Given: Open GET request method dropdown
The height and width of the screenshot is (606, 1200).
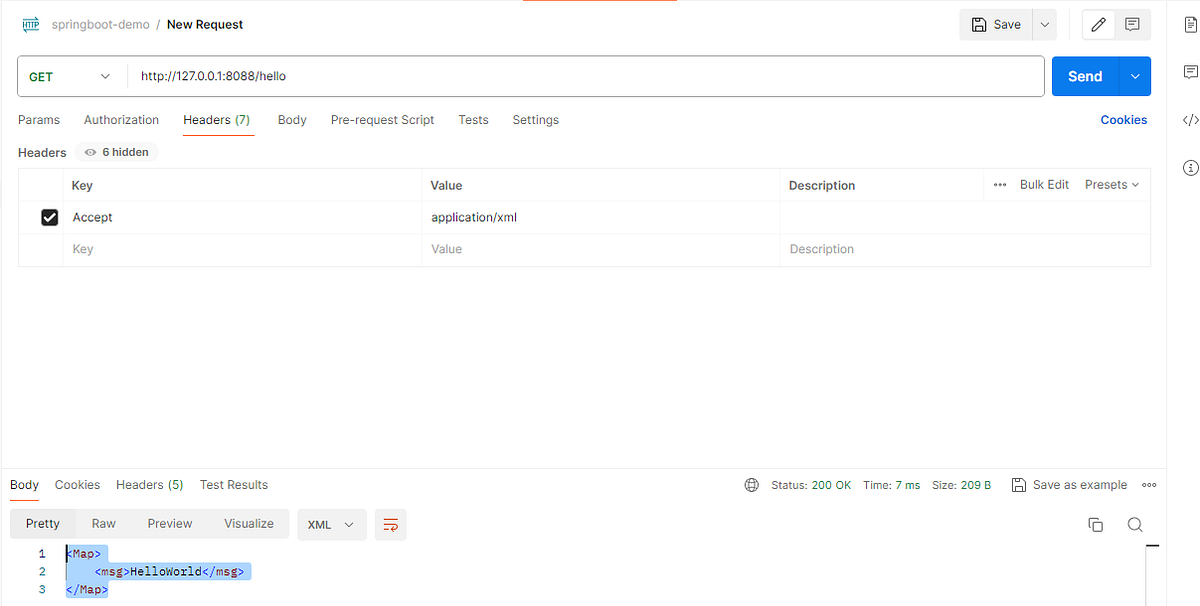Looking at the screenshot, I should tap(70, 75).
